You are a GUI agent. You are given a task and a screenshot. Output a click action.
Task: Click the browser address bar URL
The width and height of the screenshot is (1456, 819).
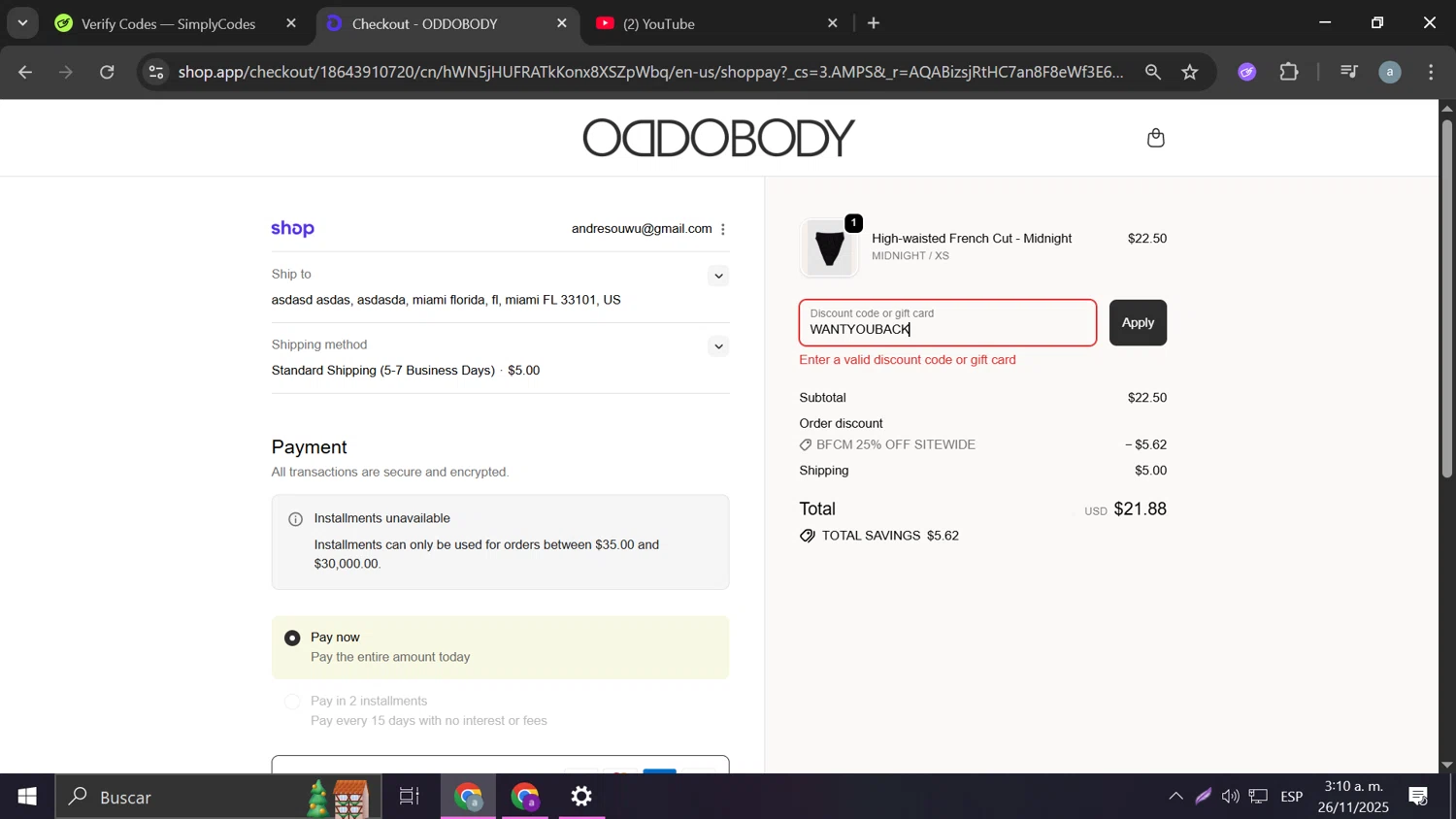pyautogui.click(x=650, y=72)
